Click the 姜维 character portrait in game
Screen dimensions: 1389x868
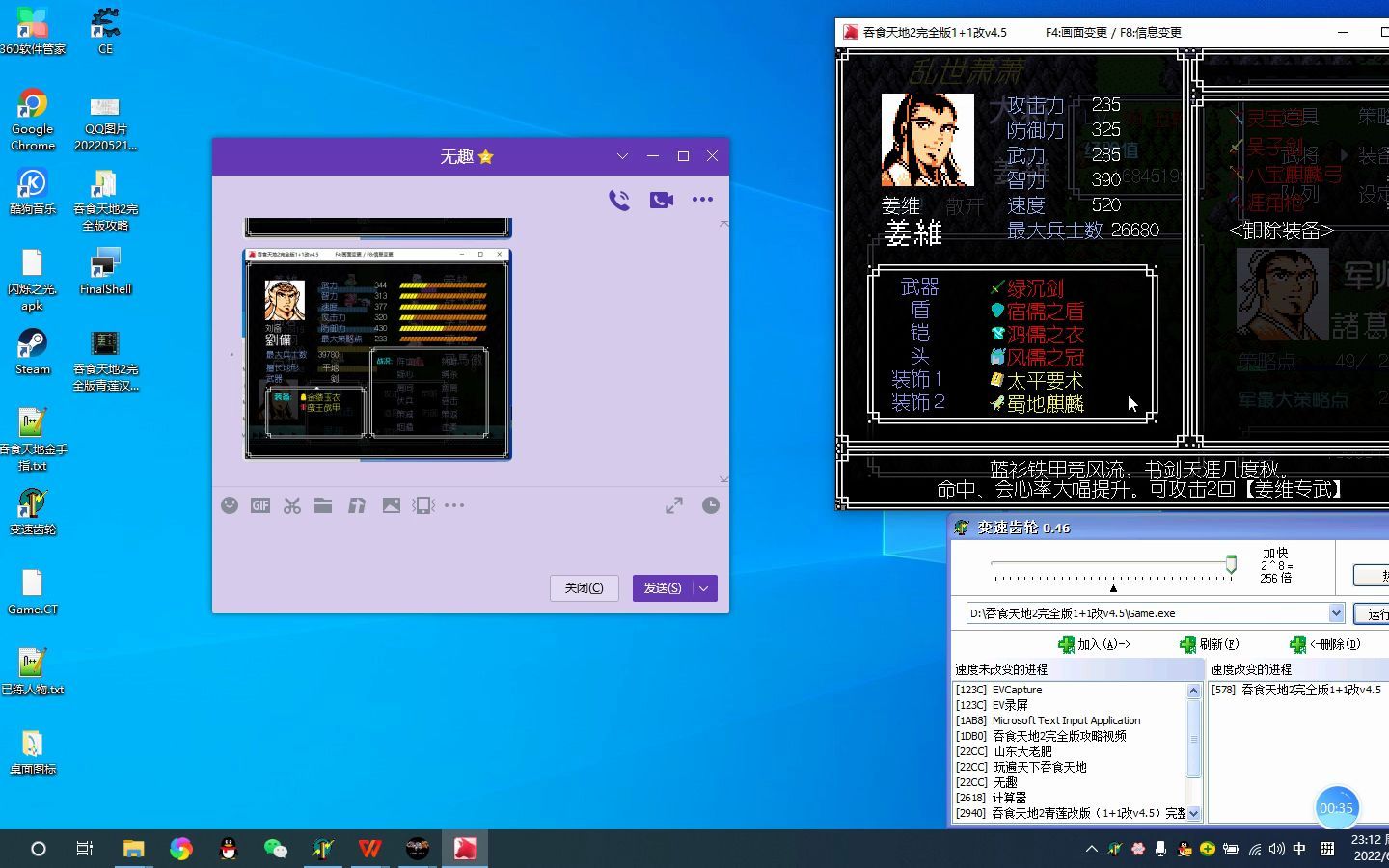tap(927, 140)
